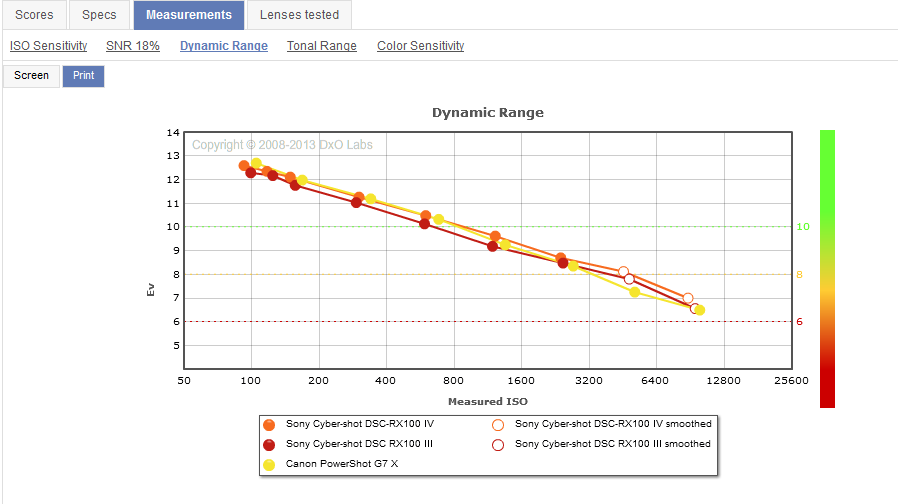Screen dimensions: 898x504
Task: Open the Scores tab
Action: [x=34, y=15]
